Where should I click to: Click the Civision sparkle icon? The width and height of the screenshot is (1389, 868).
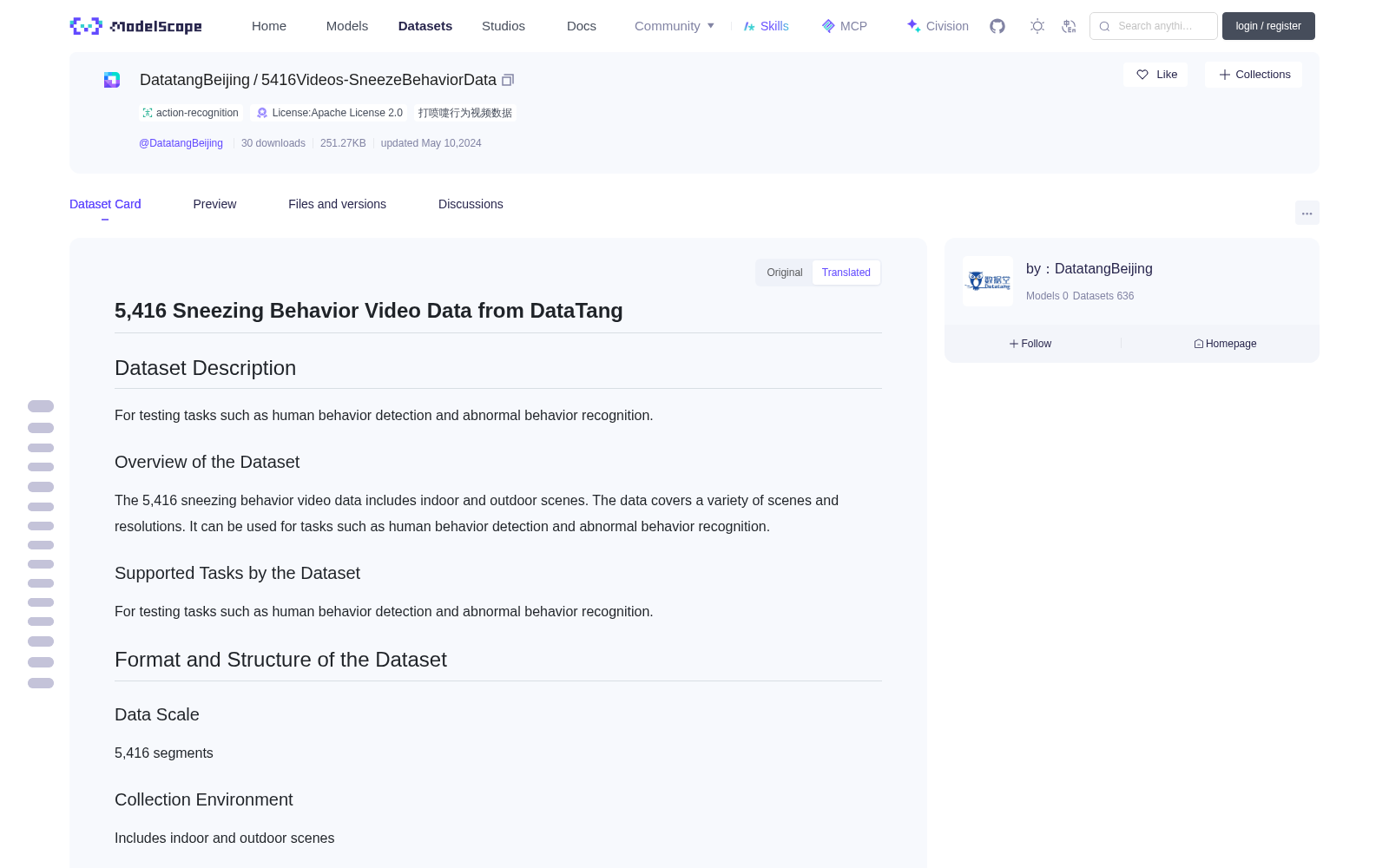(x=913, y=25)
